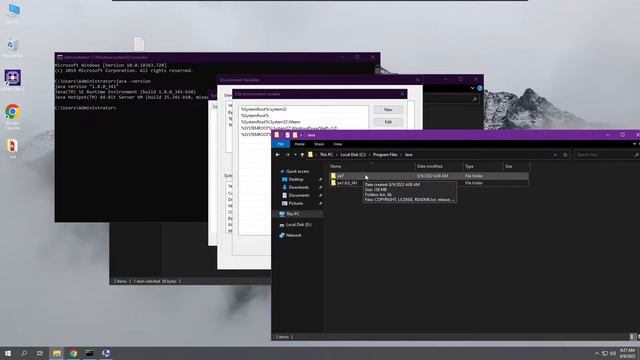Open the clock and date flyout
Viewport: 640px width, 360px height.
[627, 353]
